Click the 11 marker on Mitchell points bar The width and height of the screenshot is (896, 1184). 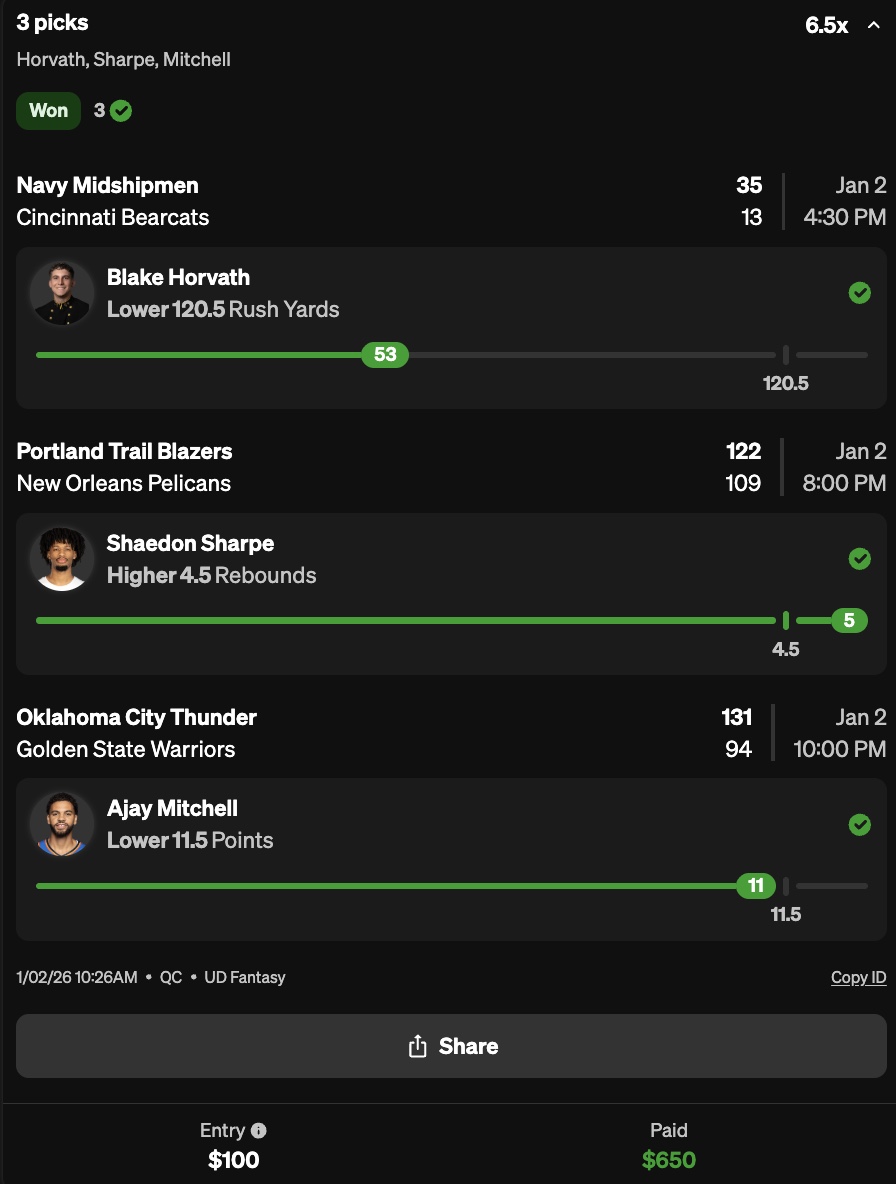[756, 885]
